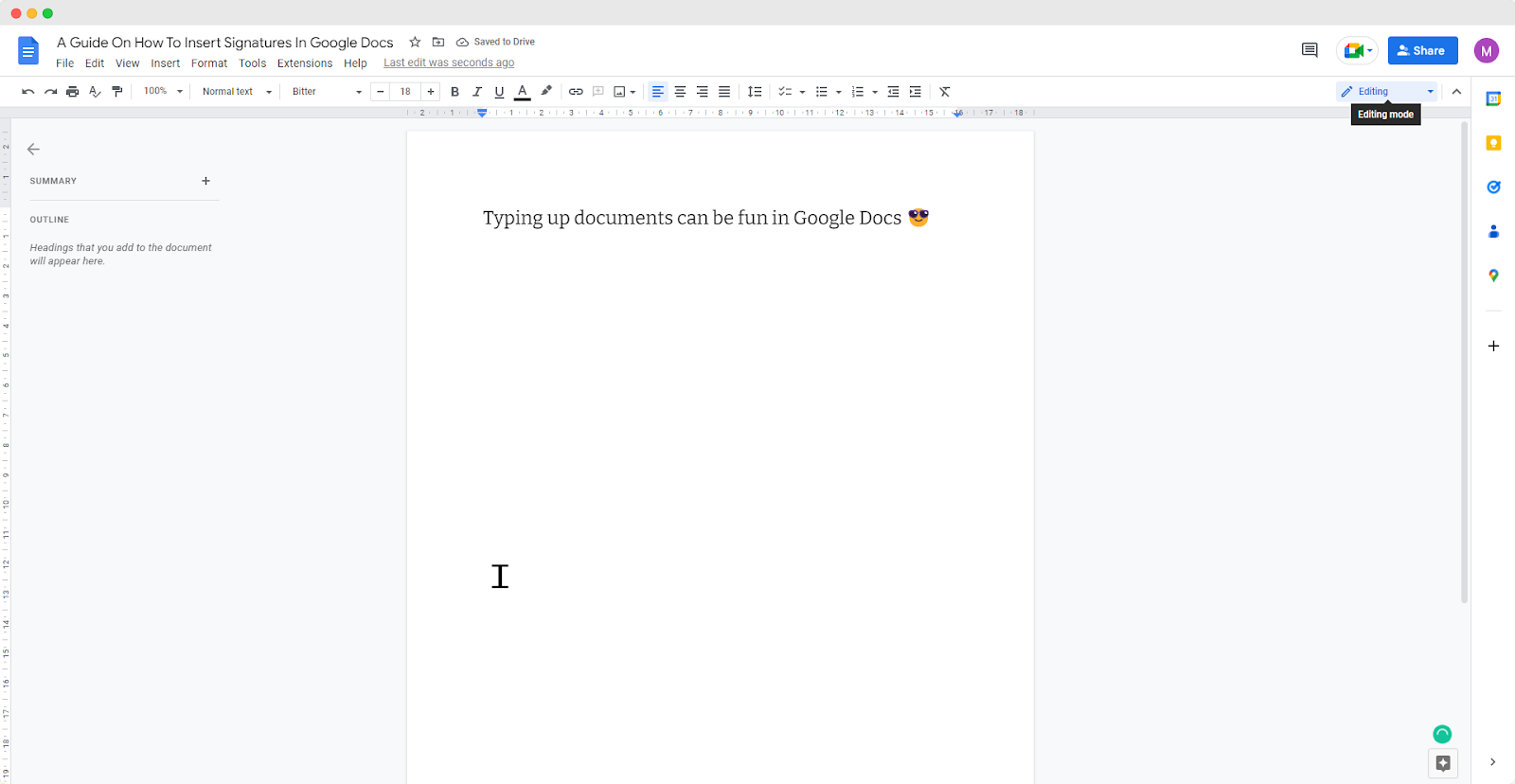Open Google Maps side panel
The width and height of the screenshot is (1515, 784).
1493,276
